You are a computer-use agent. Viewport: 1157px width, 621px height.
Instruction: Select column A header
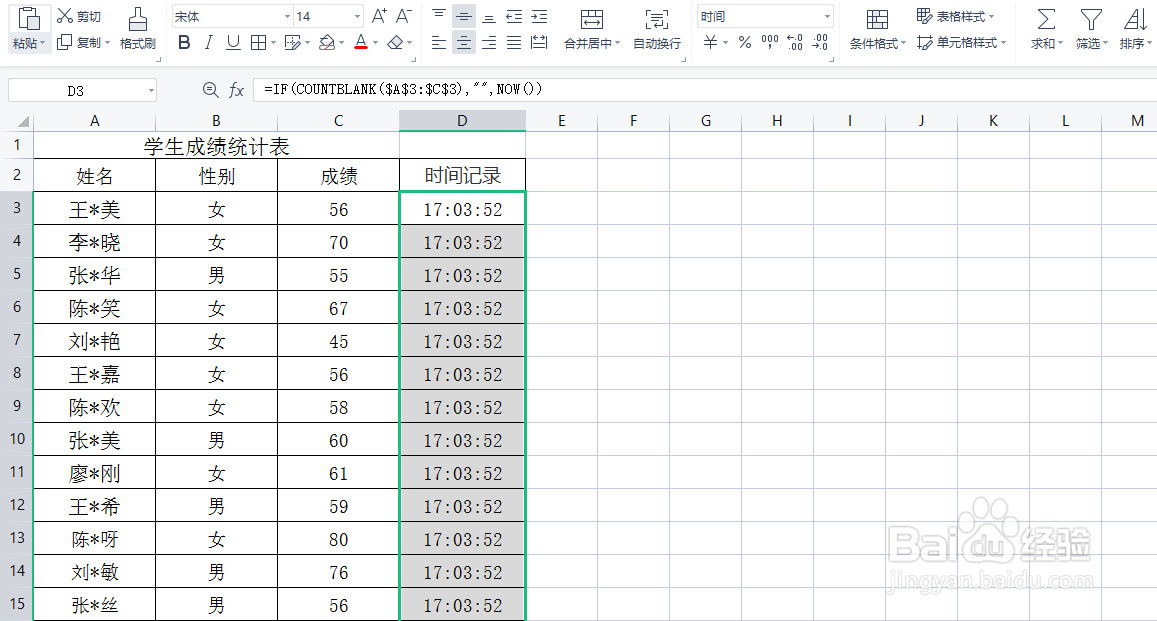pyautogui.click(x=94, y=121)
